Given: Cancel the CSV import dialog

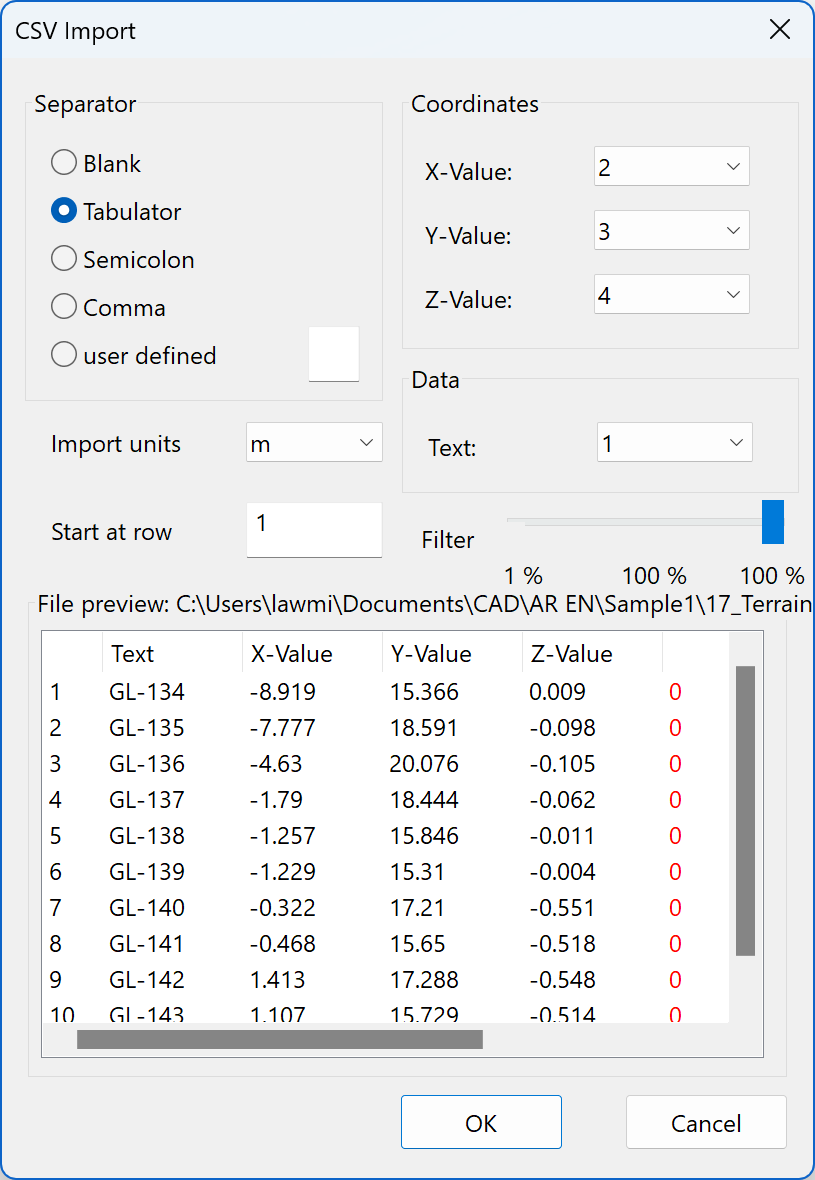Looking at the screenshot, I should pos(705,1123).
